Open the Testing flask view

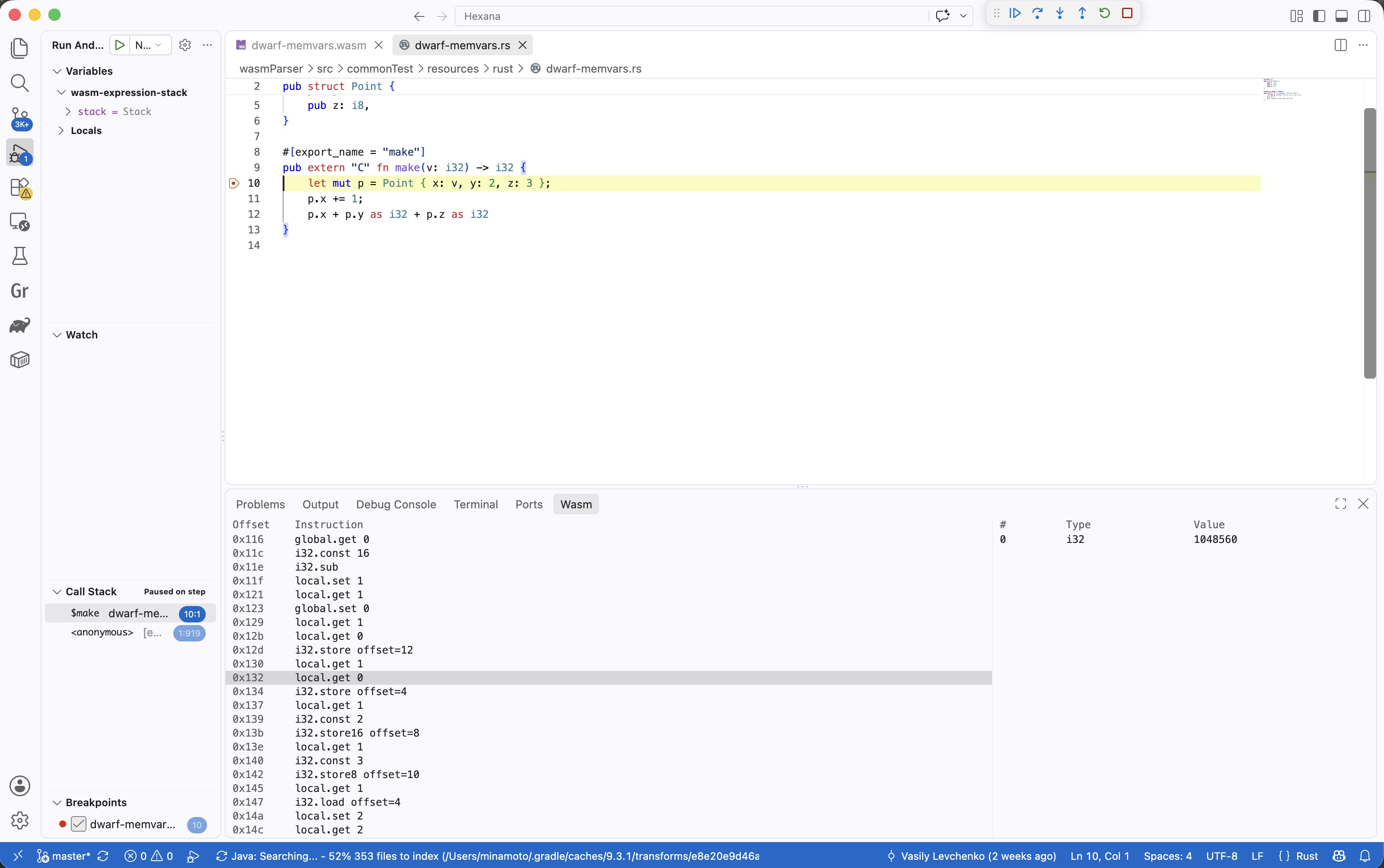20,256
